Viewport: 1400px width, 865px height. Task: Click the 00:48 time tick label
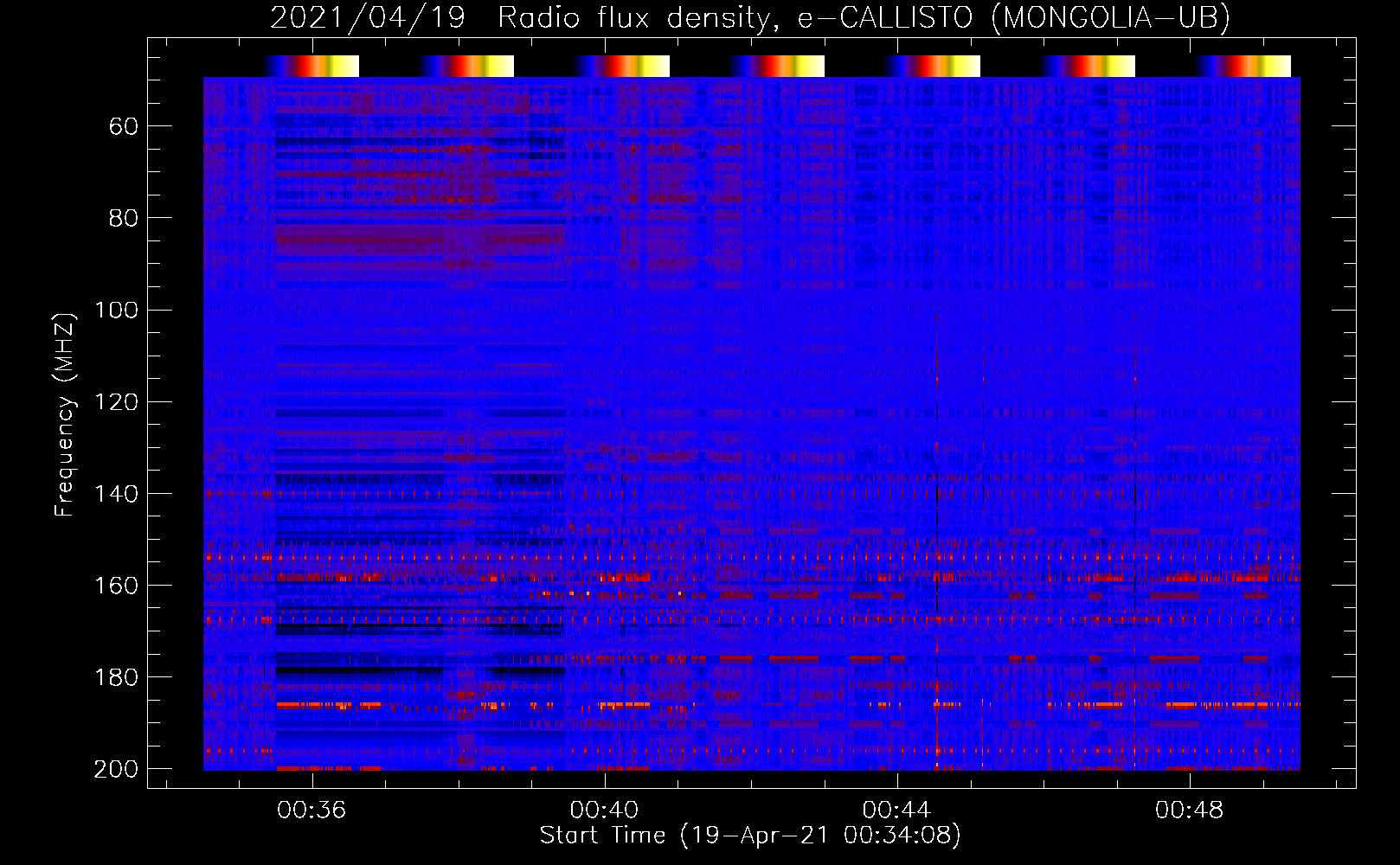click(x=1190, y=810)
